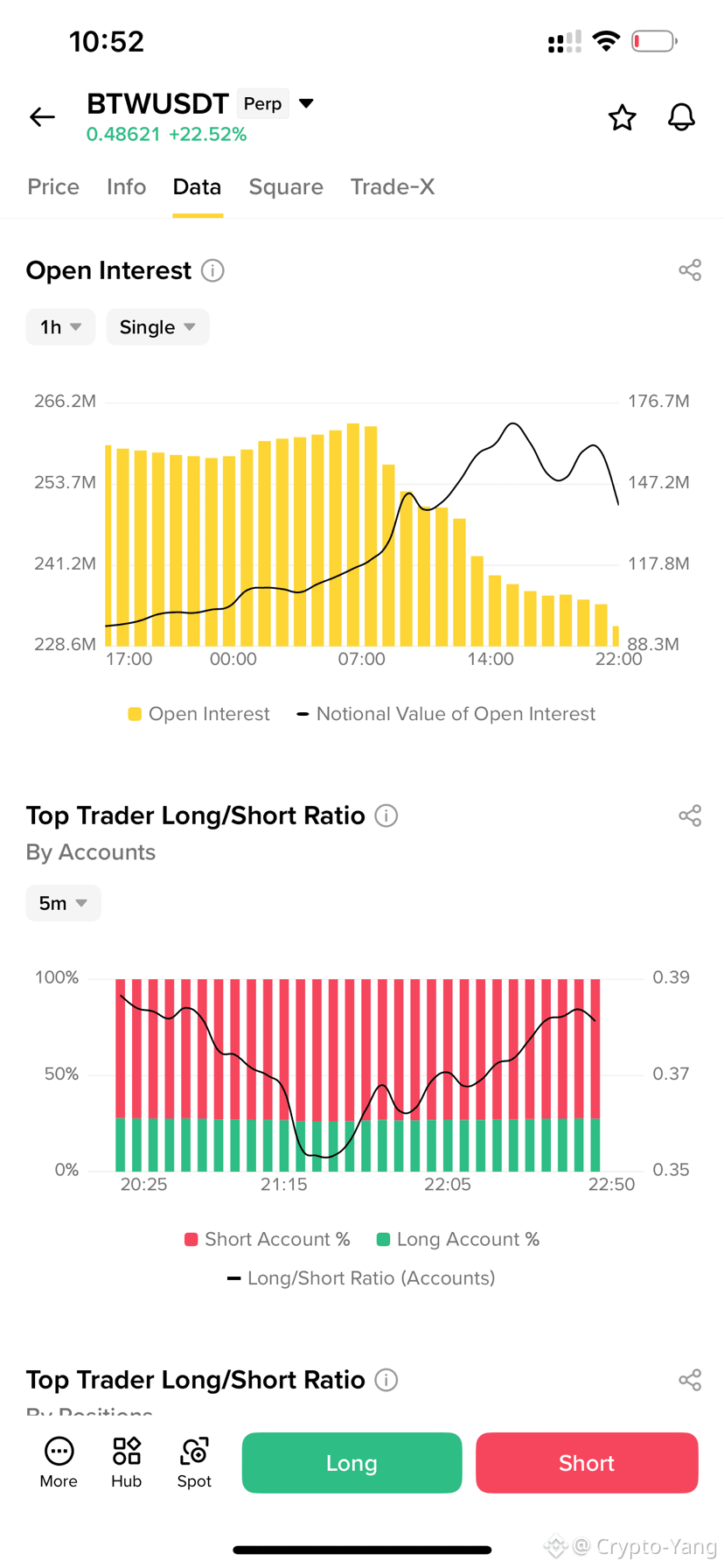Tap the back arrow icon
The width and height of the screenshot is (724, 1568).
42,116
